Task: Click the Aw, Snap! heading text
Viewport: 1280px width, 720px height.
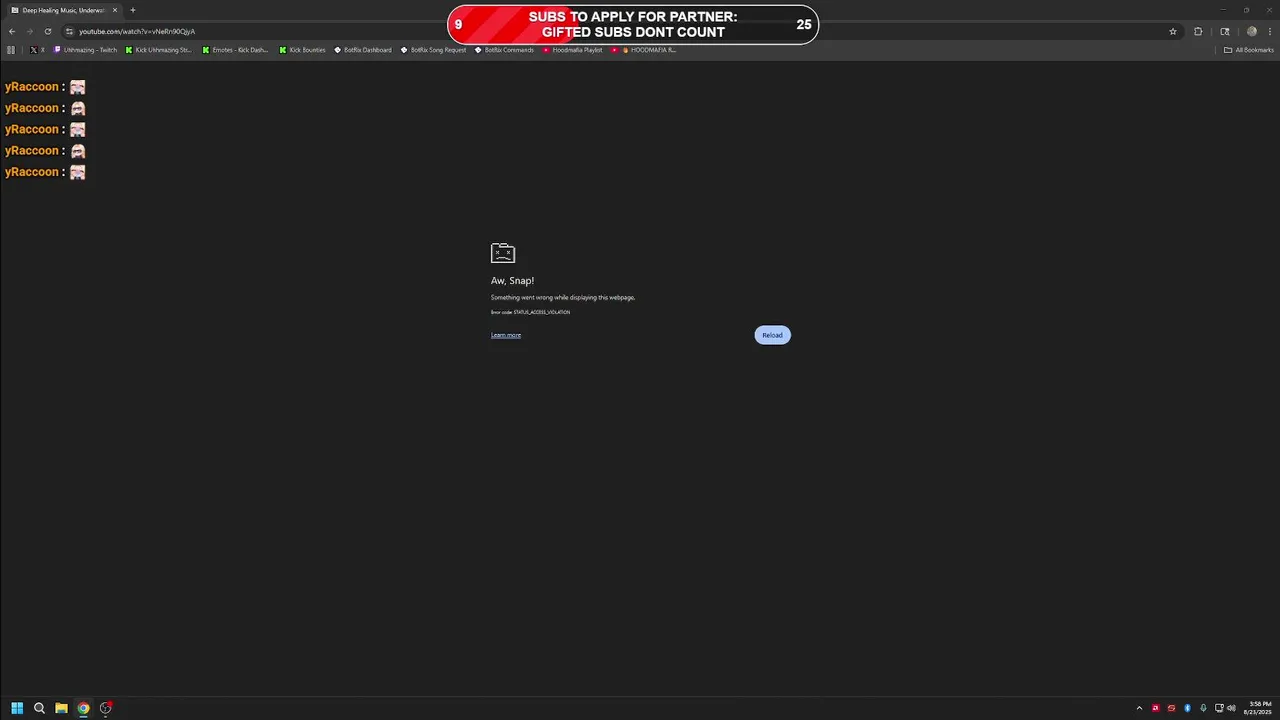Action: pyautogui.click(x=512, y=281)
